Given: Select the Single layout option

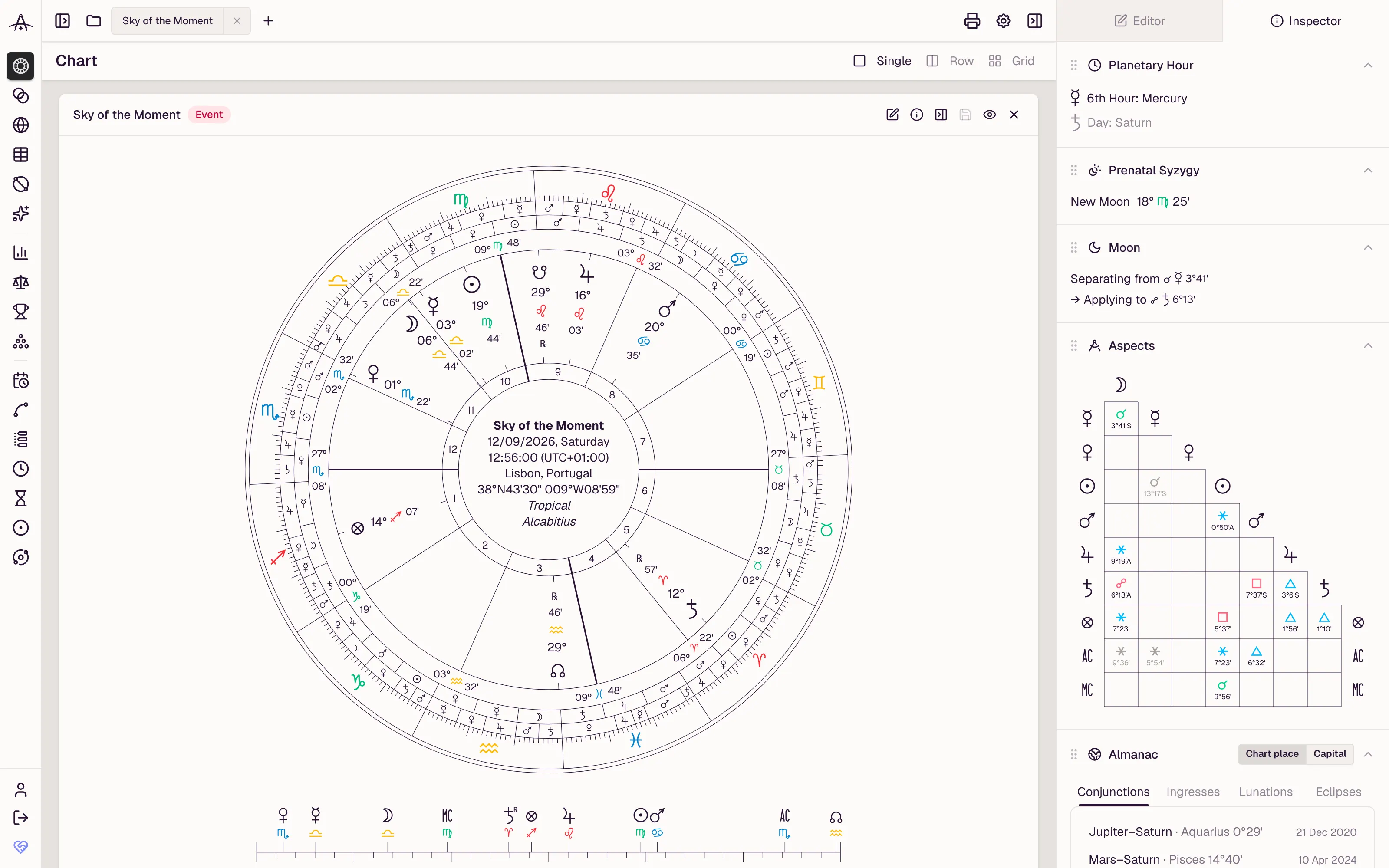Looking at the screenshot, I should pos(882,61).
